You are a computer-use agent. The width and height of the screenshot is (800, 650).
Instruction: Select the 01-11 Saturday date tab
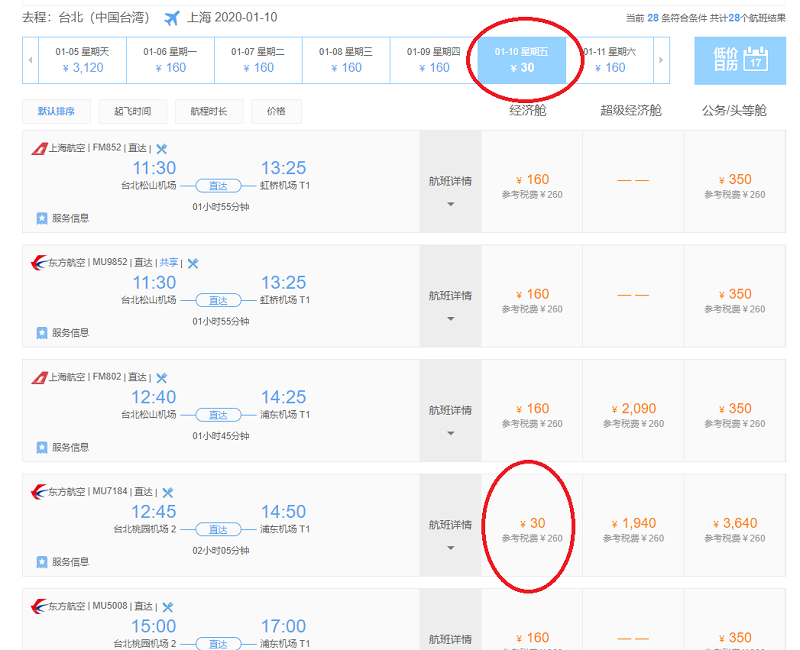pos(610,60)
